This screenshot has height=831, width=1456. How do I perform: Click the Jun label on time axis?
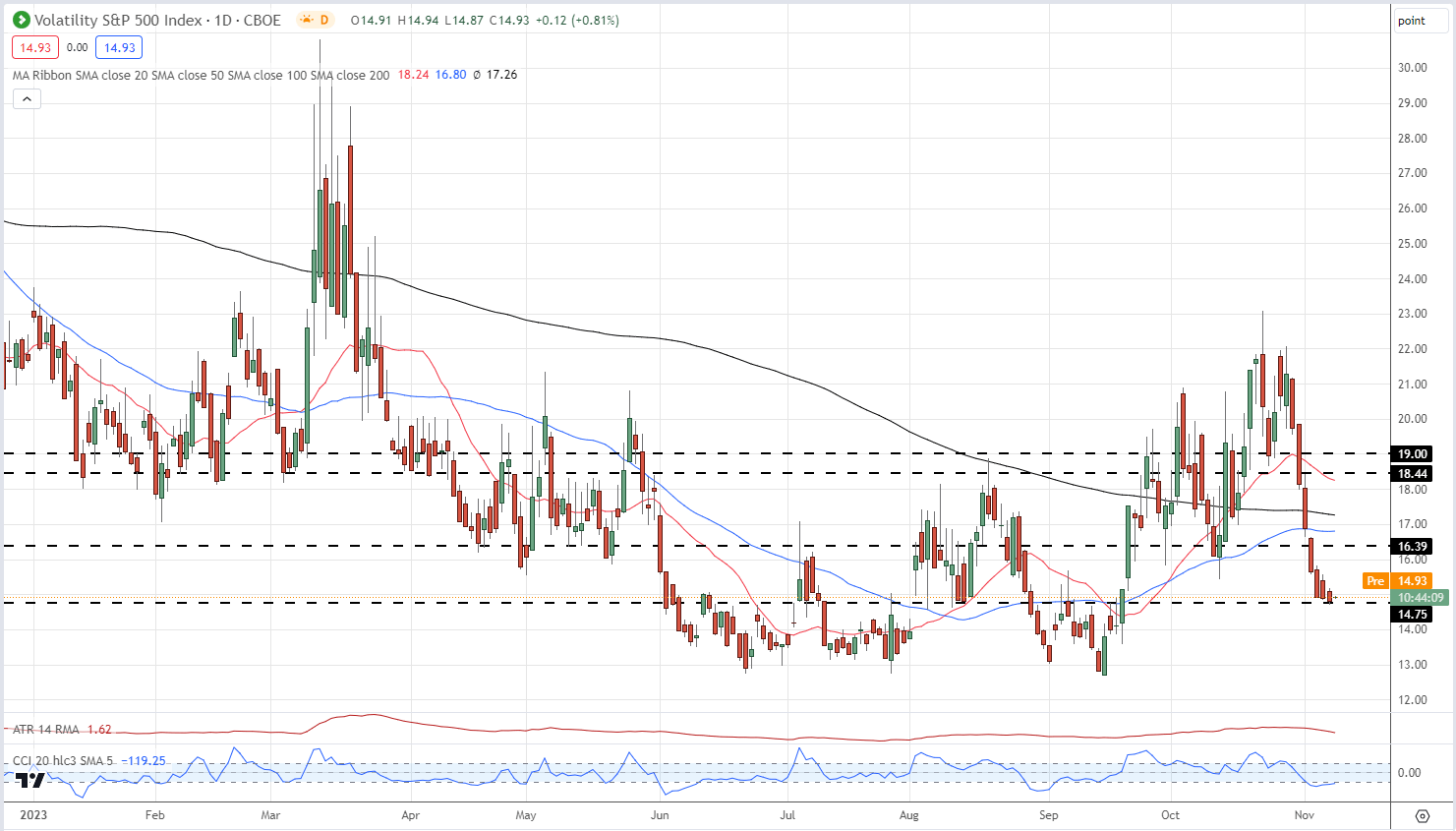[x=660, y=815]
